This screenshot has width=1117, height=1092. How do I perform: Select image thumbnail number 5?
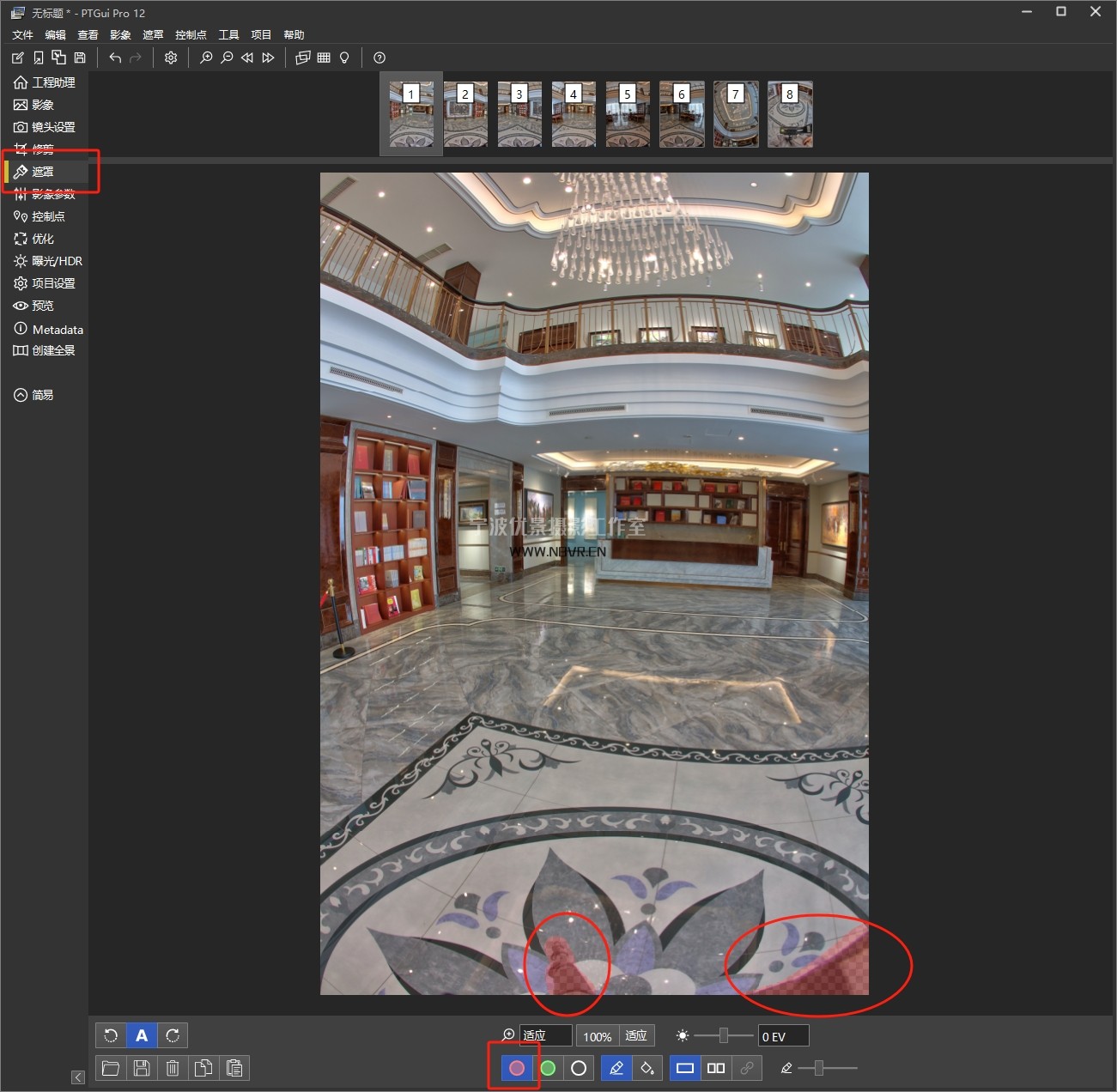[x=628, y=114]
